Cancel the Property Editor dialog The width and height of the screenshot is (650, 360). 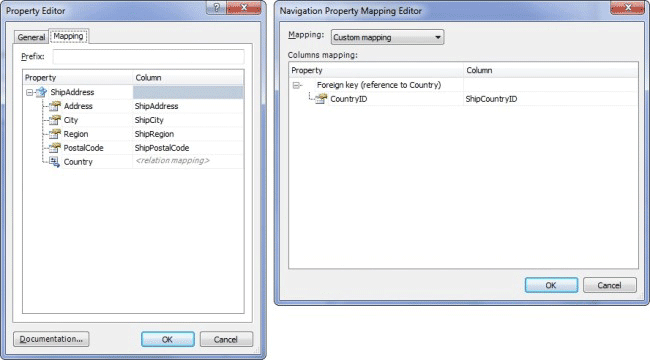[226, 339]
